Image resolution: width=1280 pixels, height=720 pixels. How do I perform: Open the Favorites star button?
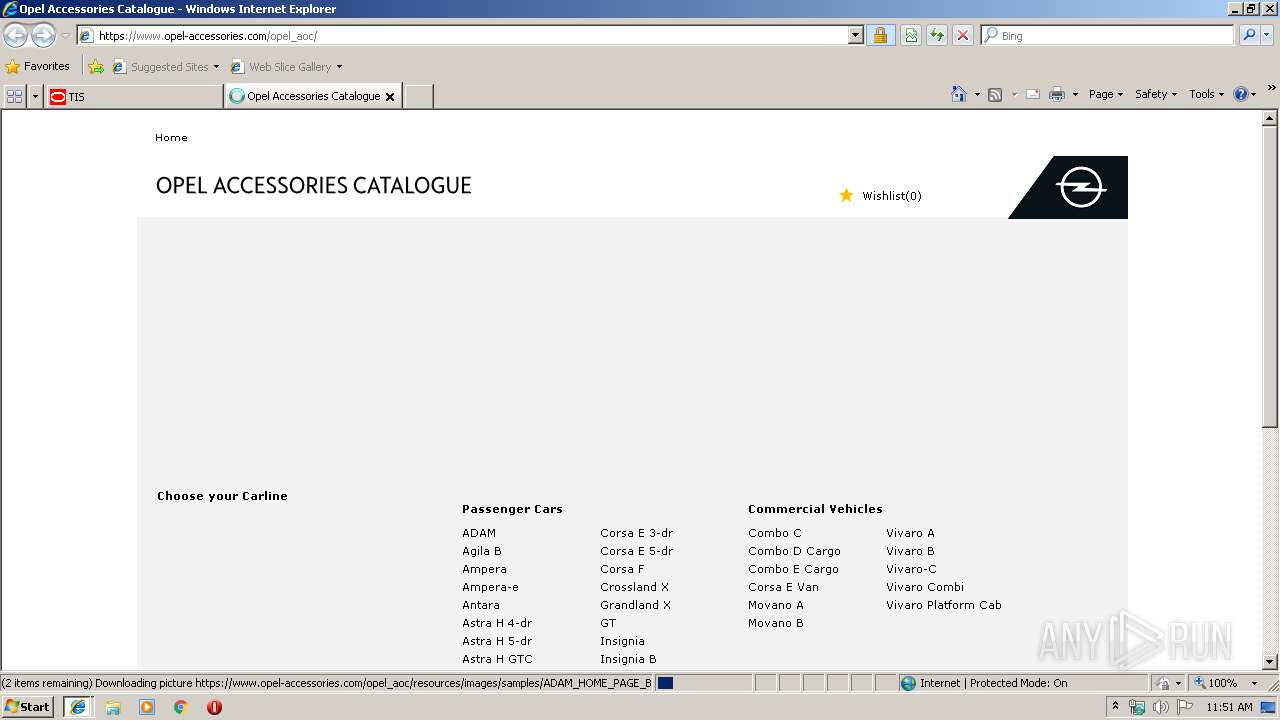(38, 66)
